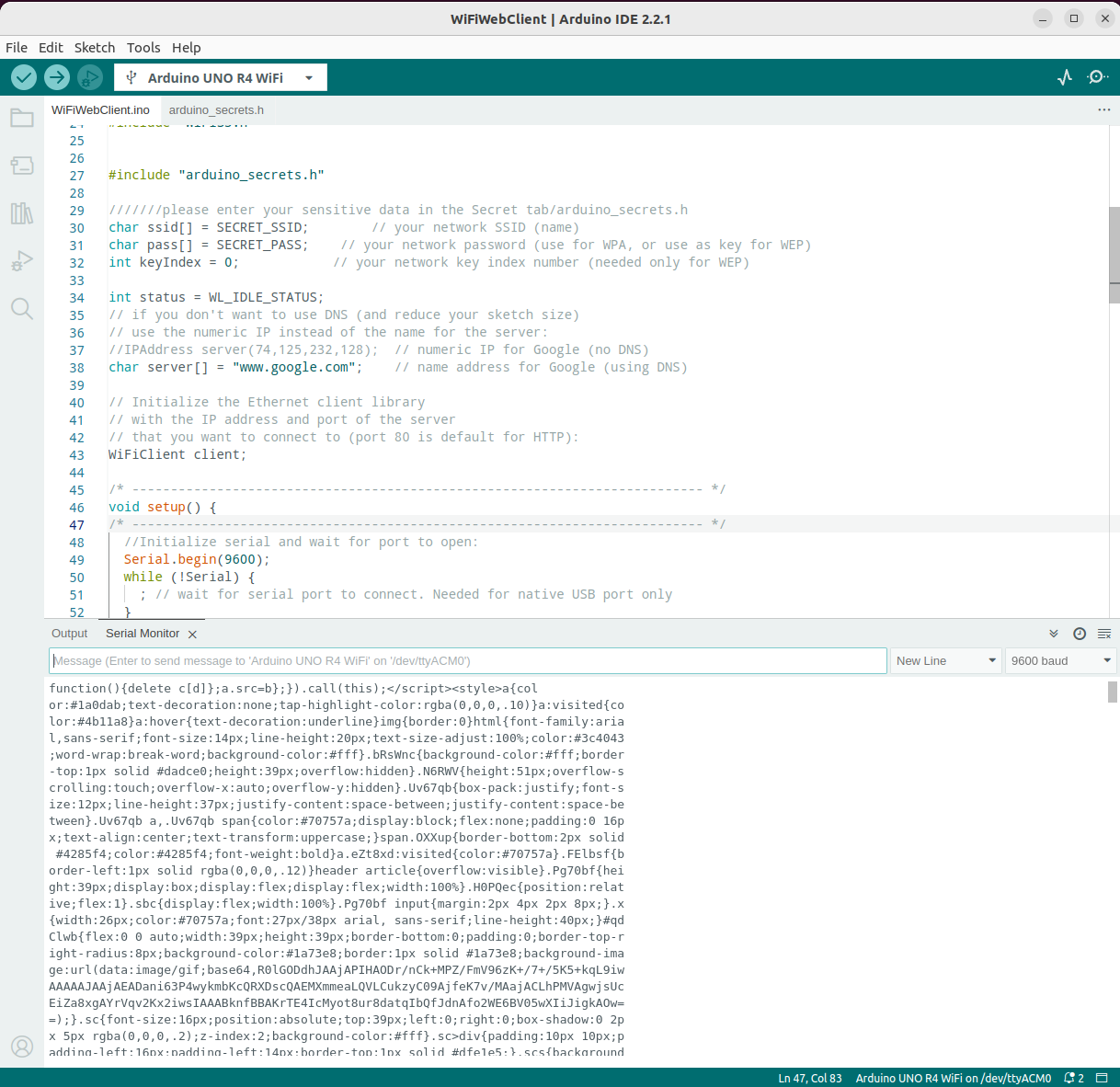Open the Edit menu
Screen dimensions: 1120x1087
(x=51, y=47)
